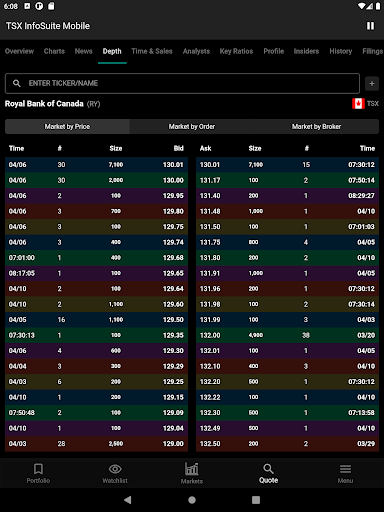The width and height of the screenshot is (384, 512).
Task: Tap the Bid column header
Action: [x=179, y=148]
